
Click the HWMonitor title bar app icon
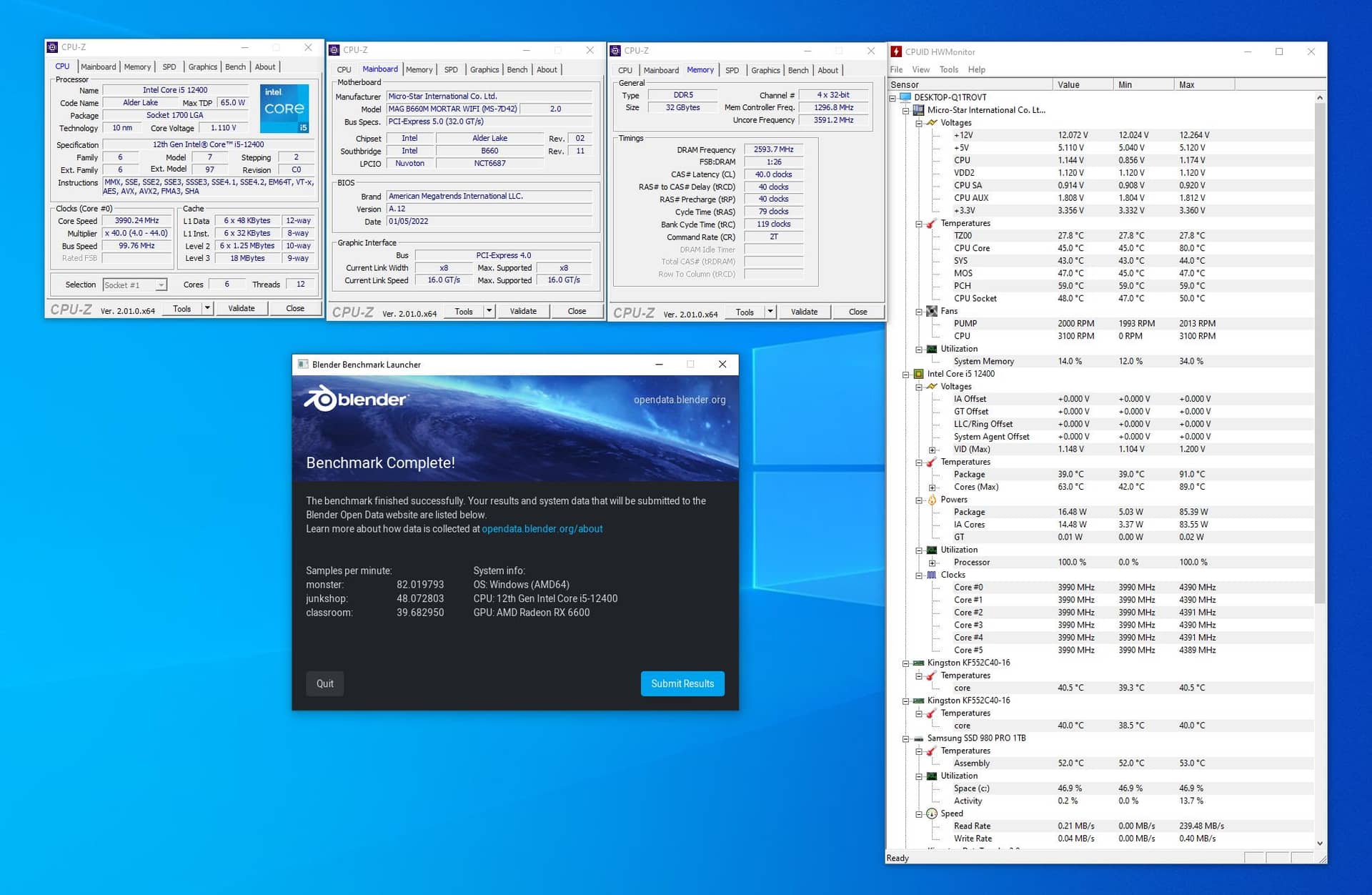point(896,51)
